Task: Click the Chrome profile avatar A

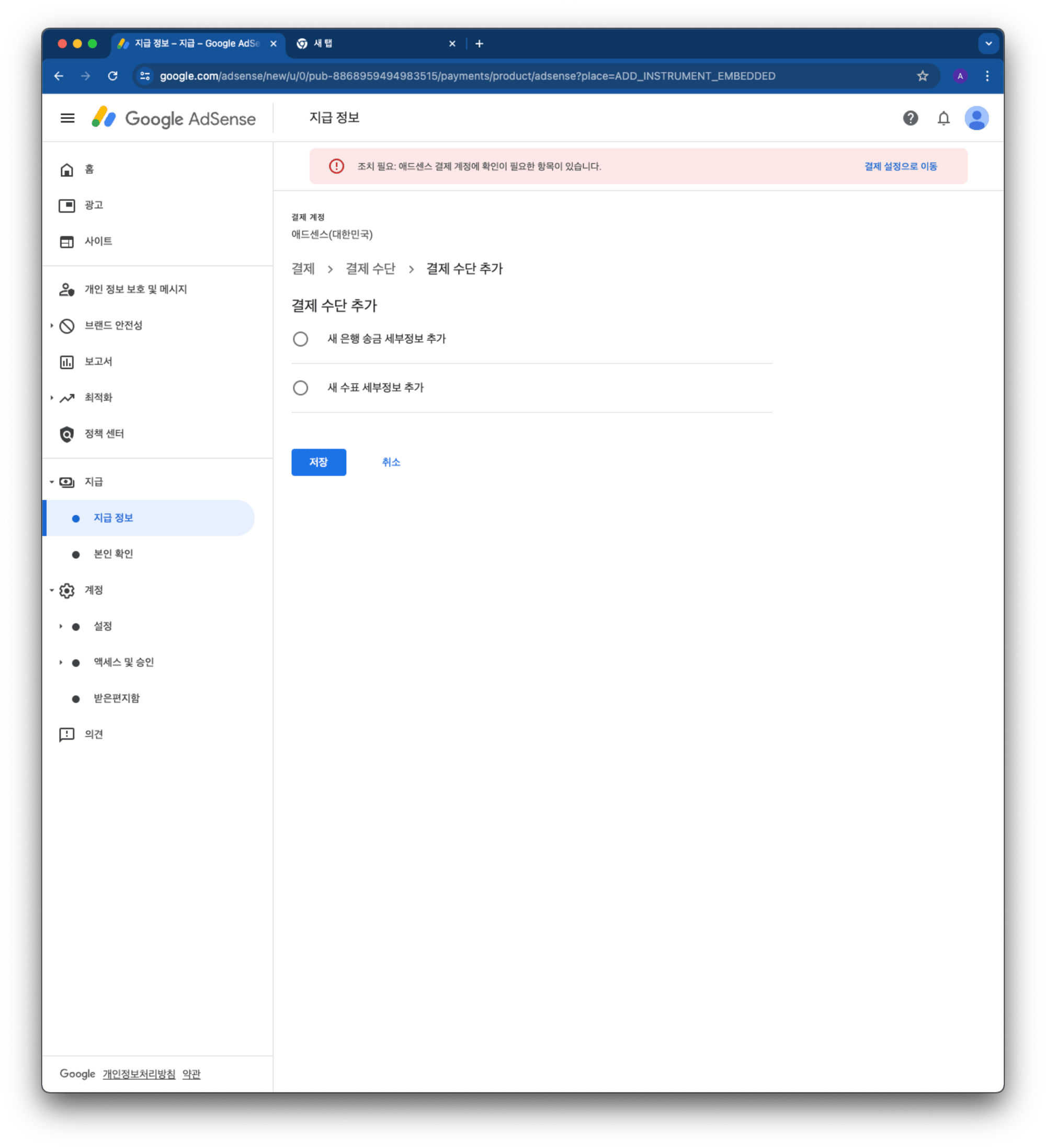Action: (960, 76)
